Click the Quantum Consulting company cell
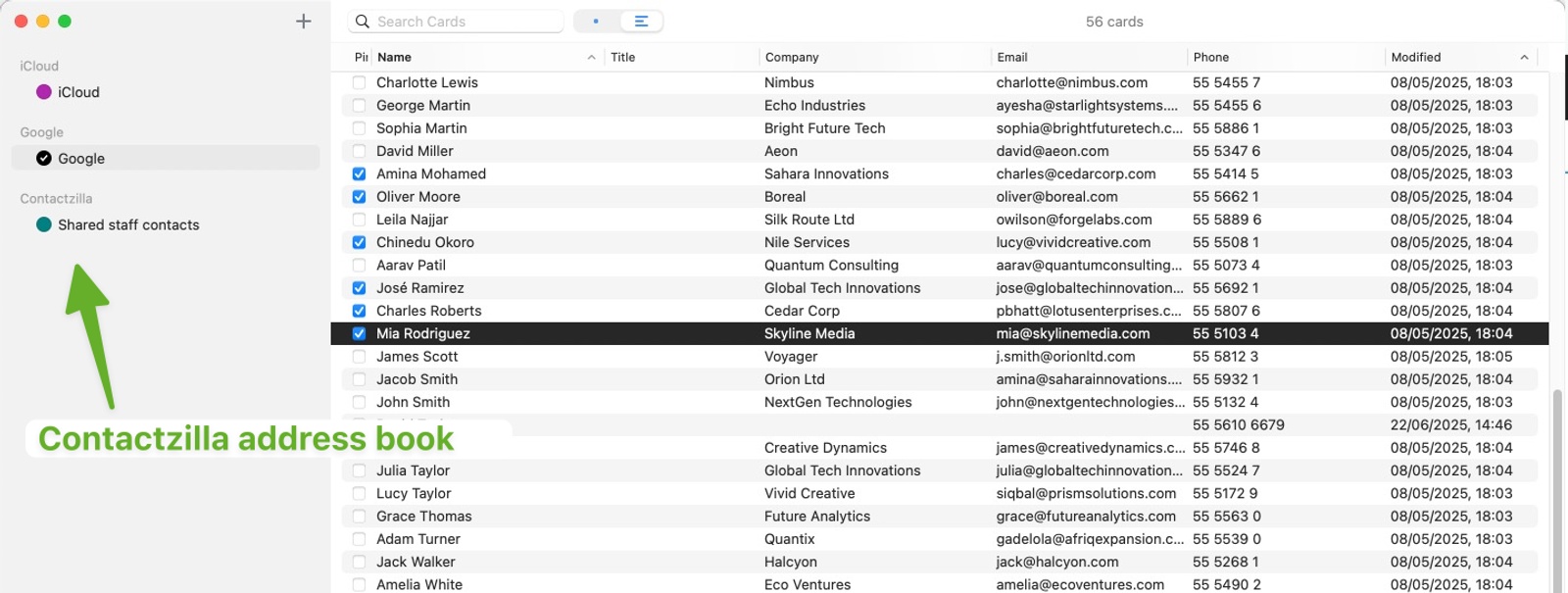The image size is (1568, 593). 831,266
